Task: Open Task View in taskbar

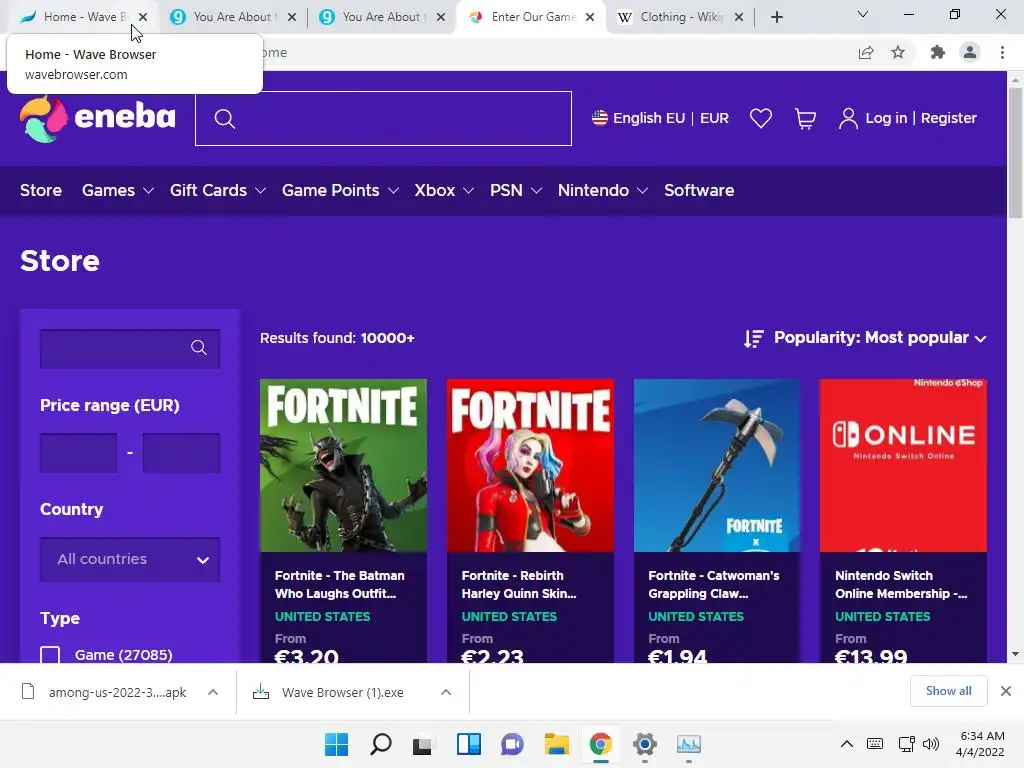Action: point(423,744)
